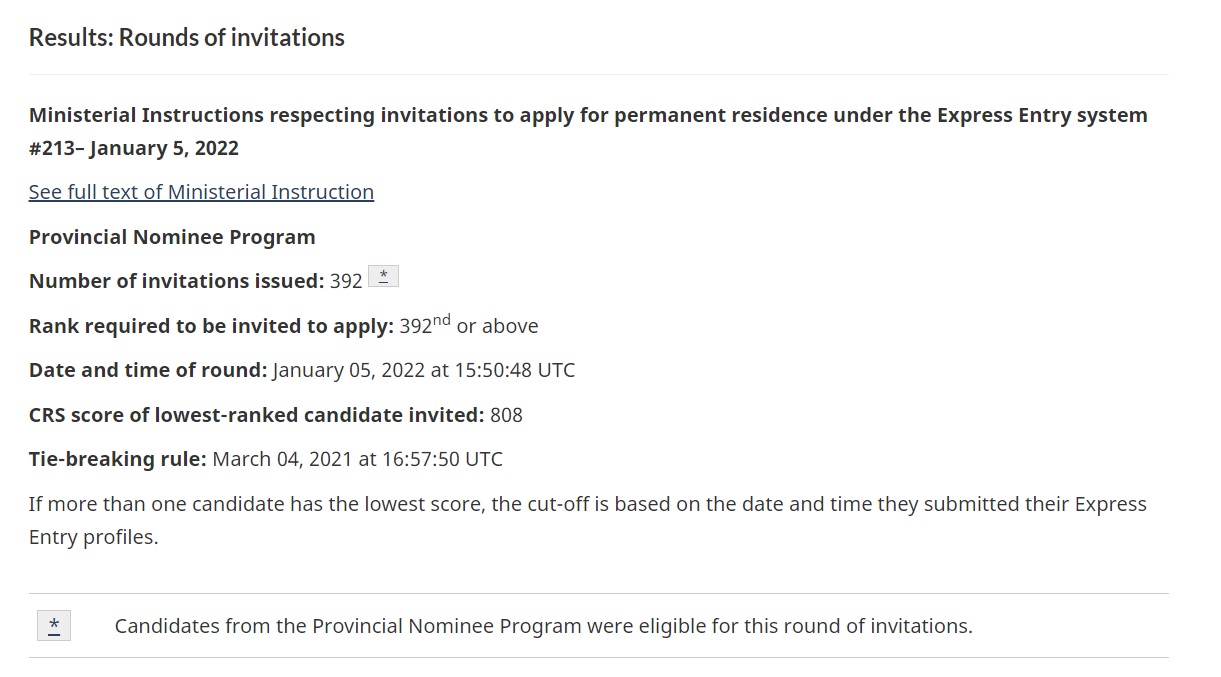This screenshot has height=677, width=1221.
Task: Click the number 392 invitations issued value
Action: [x=346, y=281]
